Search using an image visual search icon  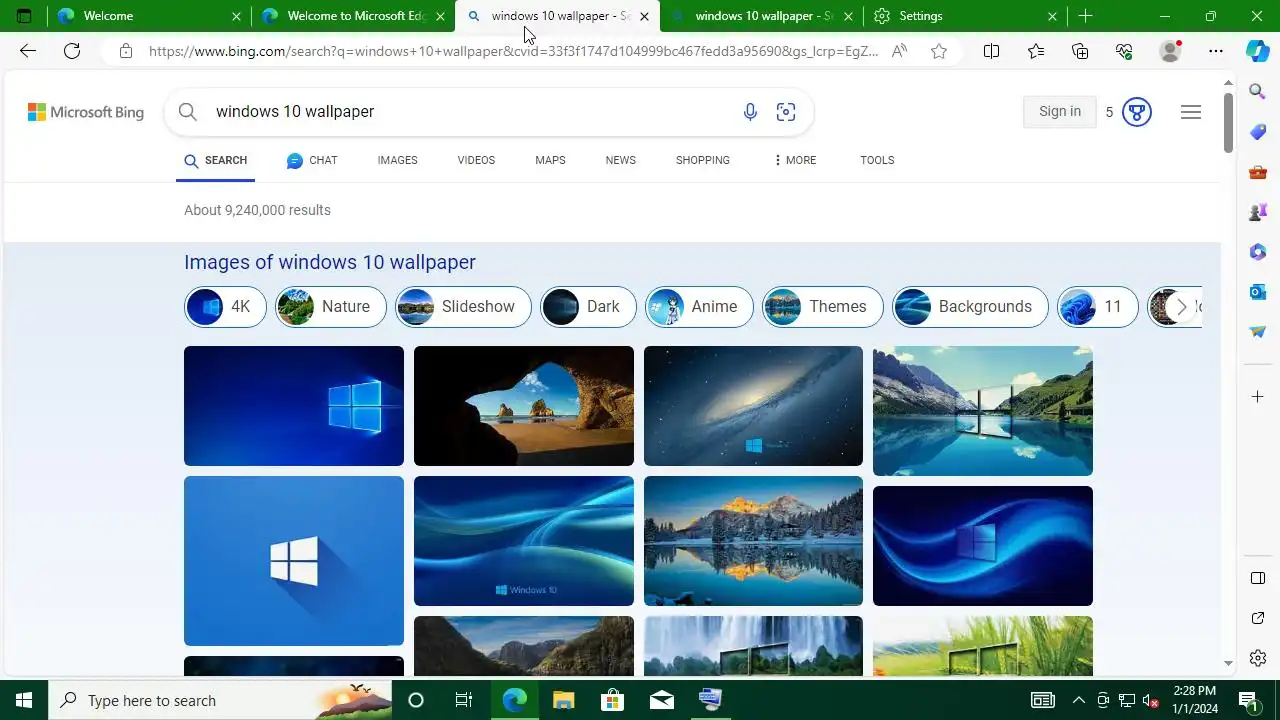tap(786, 112)
